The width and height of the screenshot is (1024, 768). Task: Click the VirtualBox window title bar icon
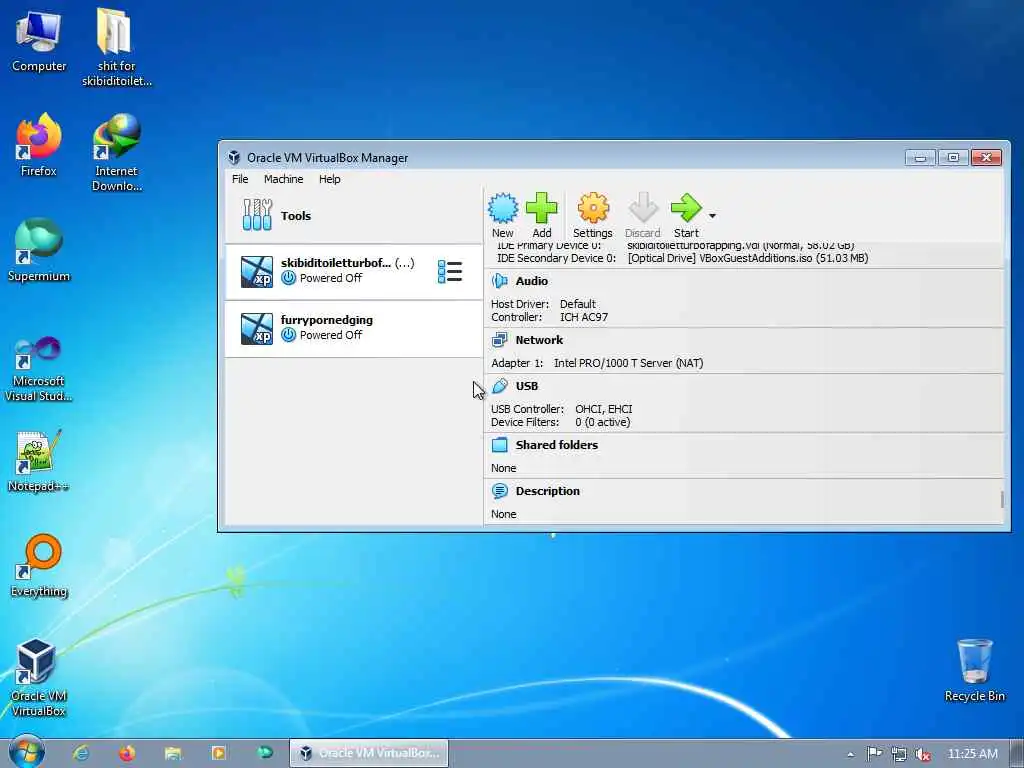pyautogui.click(x=234, y=157)
